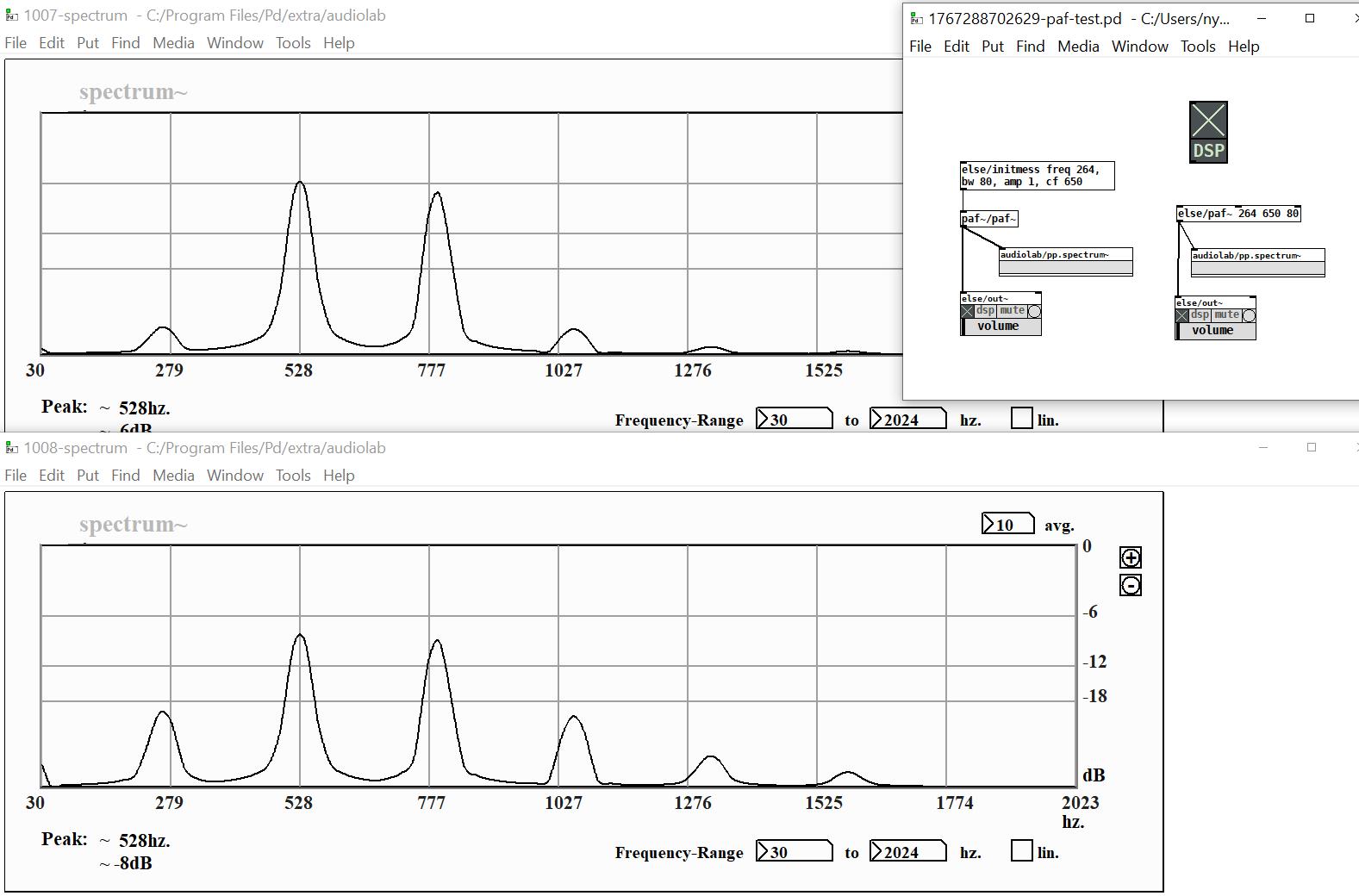Click the paf~/paf~ object box
1359x896 pixels.
click(x=989, y=219)
